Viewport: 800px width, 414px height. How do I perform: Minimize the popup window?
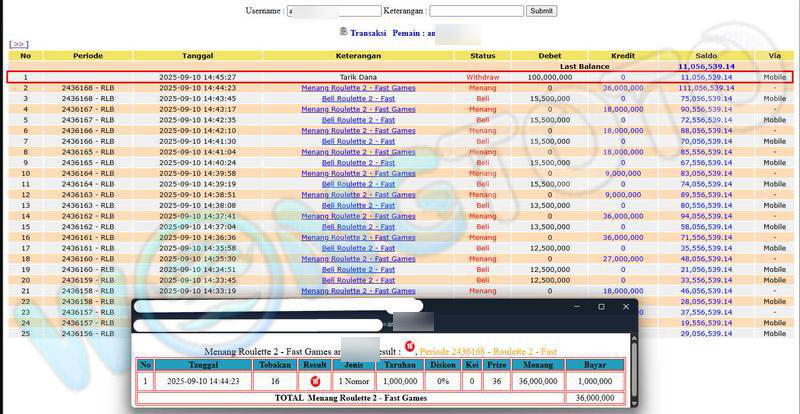(x=575, y=306)
